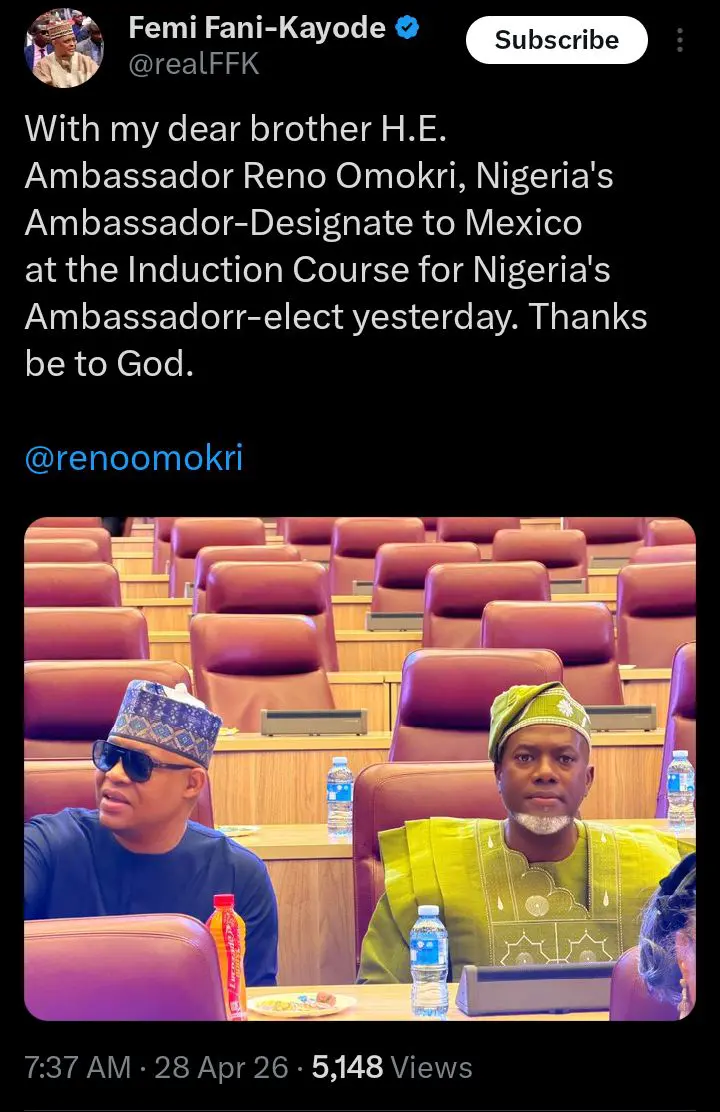Click the 5,148 views number
The image size is (720, 1112).
pos(347,1067)
